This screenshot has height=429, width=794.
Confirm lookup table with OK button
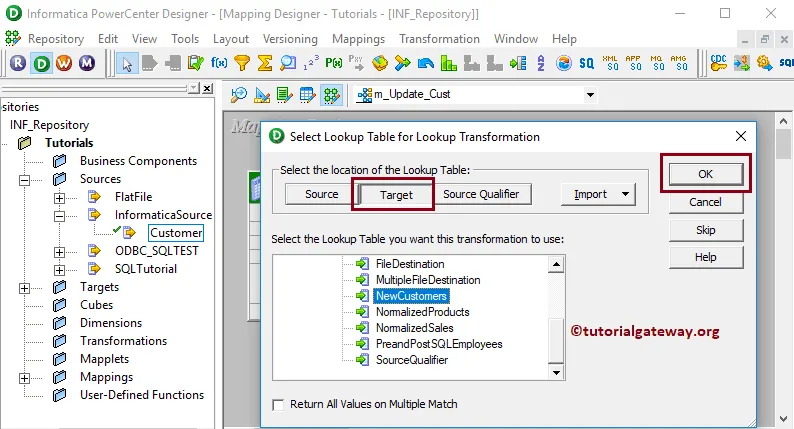click(706, 174)
